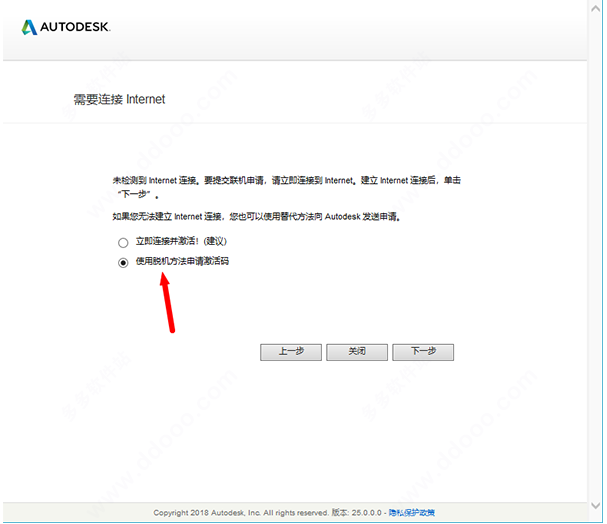Click the Autodesk triangular logo icon
607x524 pixels.
[29, 26]
